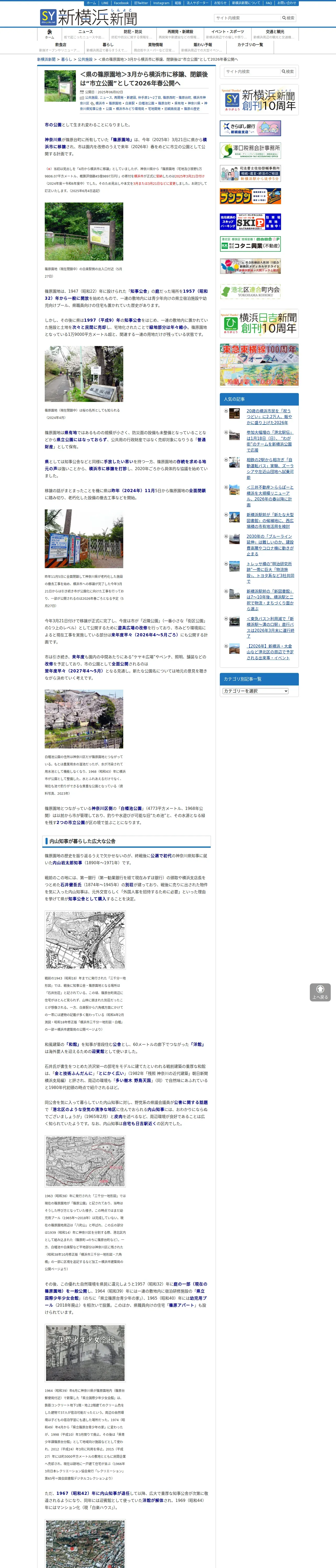The width and height of the screenshot is (336, 1568).
Task: Click thumbnail beside 東急バス article
Action: pos(234,621)
